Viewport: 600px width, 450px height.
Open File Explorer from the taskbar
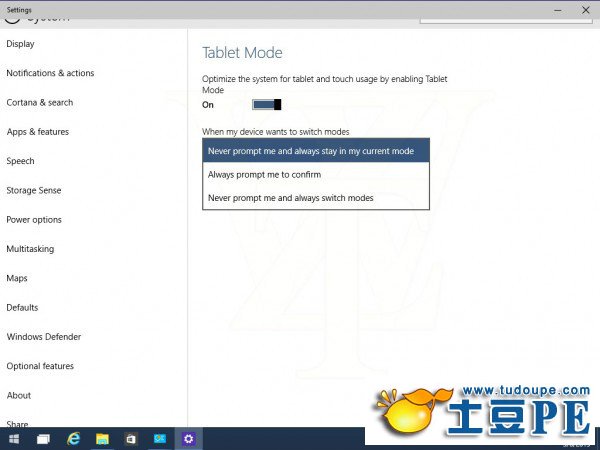coord(102,439)
